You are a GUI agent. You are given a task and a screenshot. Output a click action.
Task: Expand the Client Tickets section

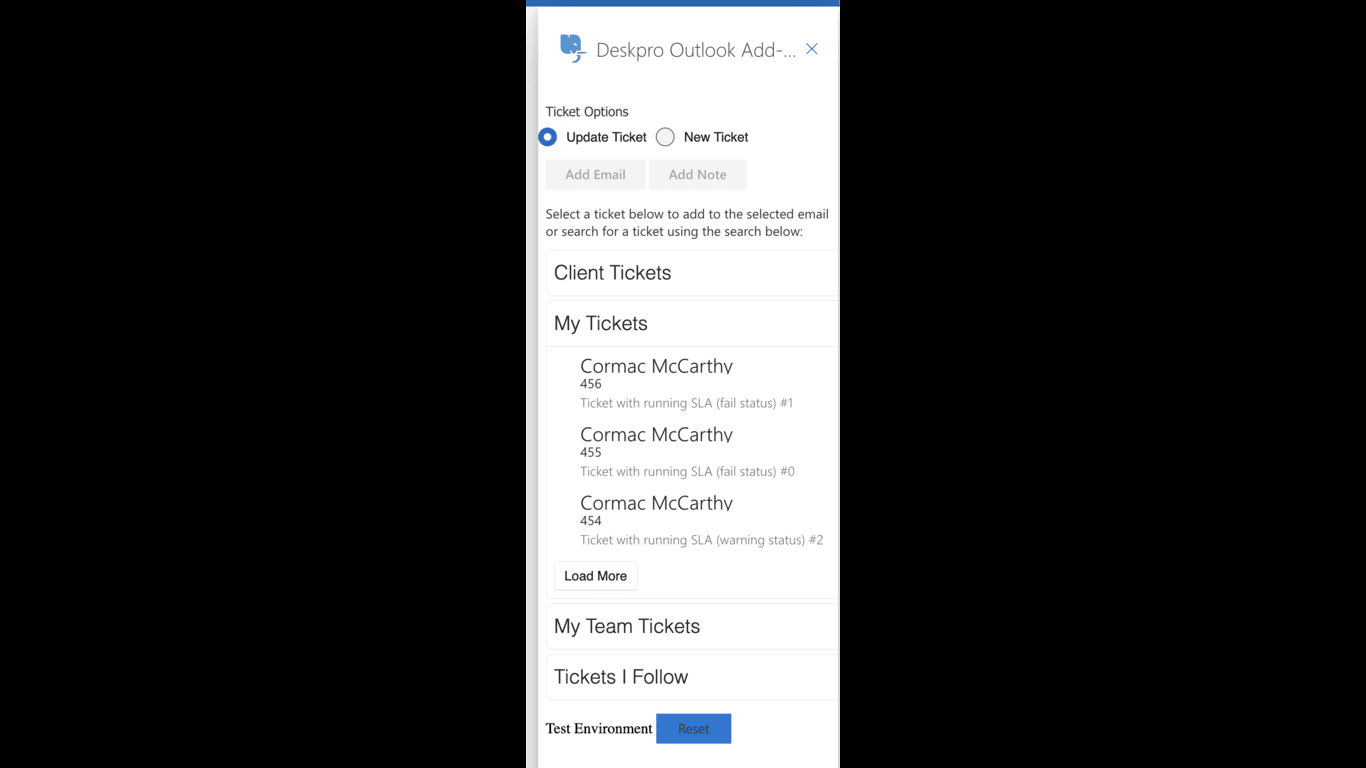pyautogui.click(x=692, y=273)
